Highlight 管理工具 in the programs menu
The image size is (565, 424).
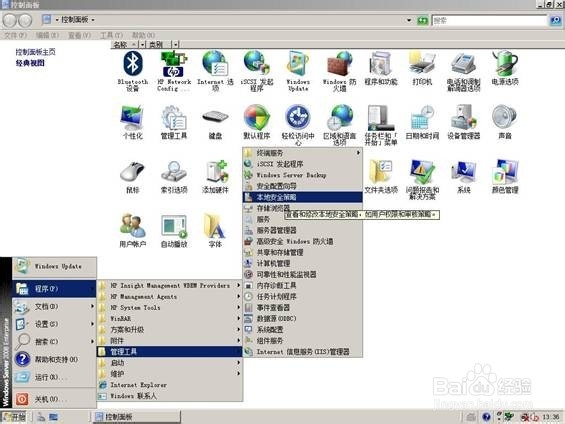click(x=169, y=352)
